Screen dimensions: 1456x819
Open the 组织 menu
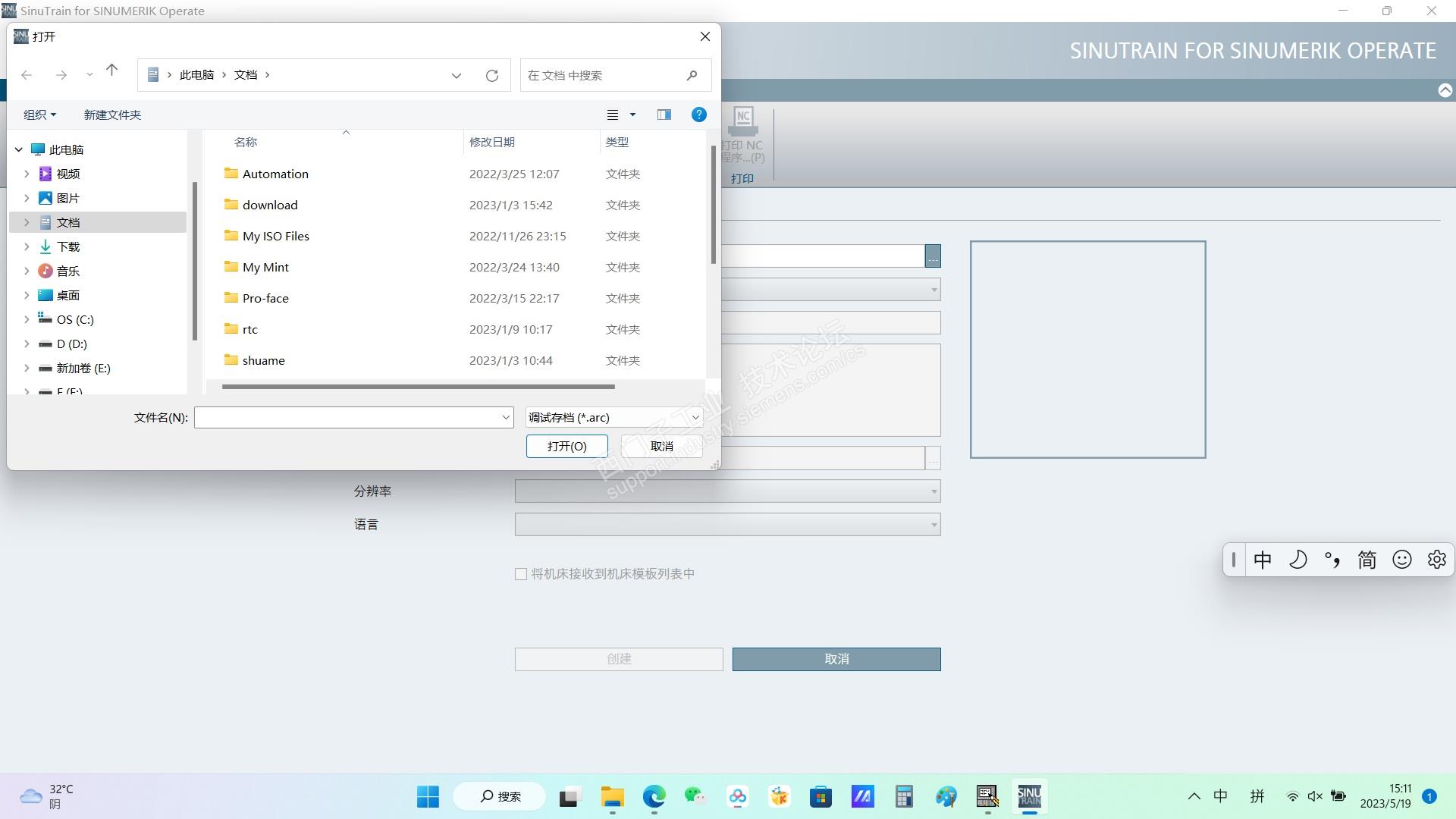pos(39,115)
